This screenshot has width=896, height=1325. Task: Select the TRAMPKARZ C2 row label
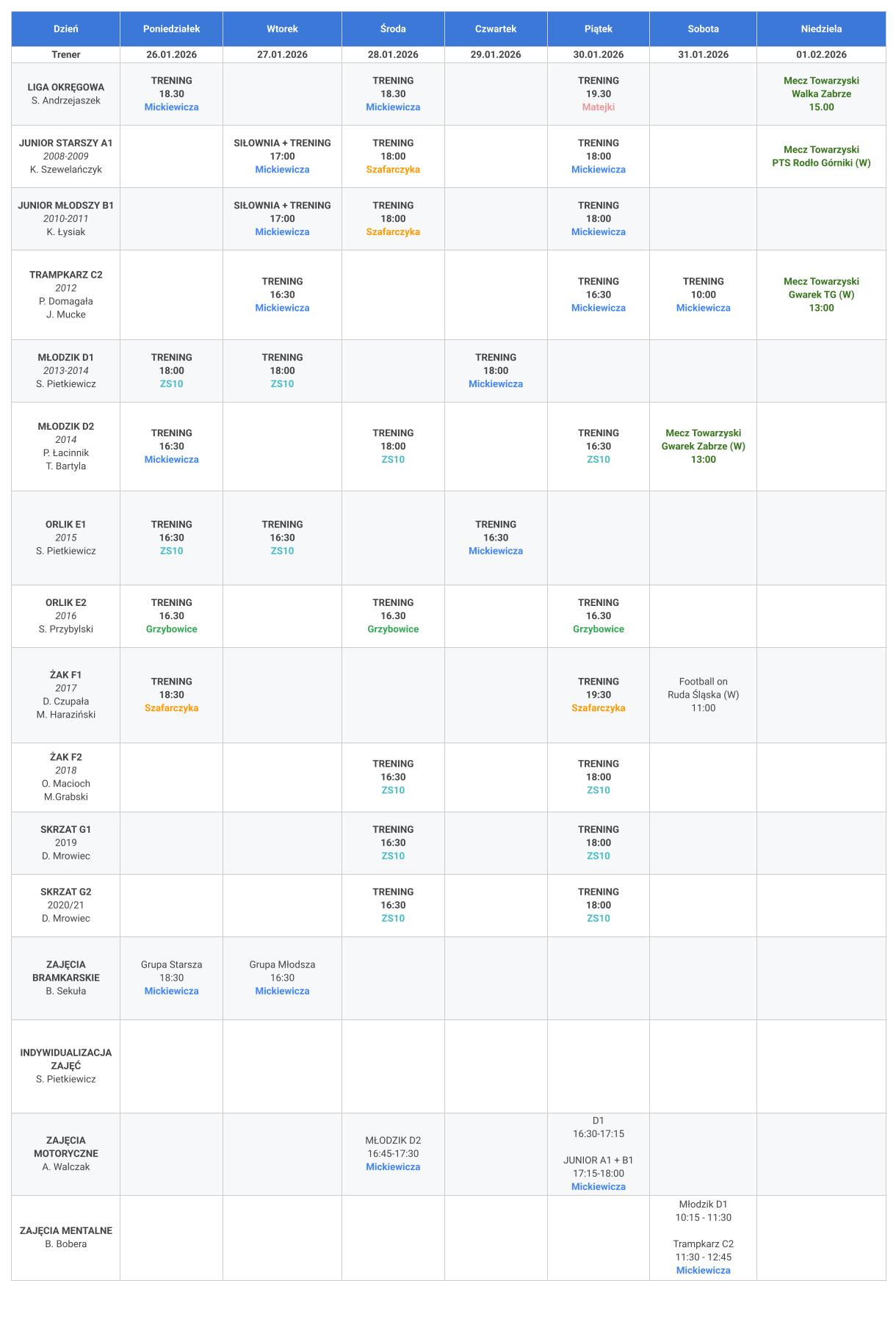(66, 275)
